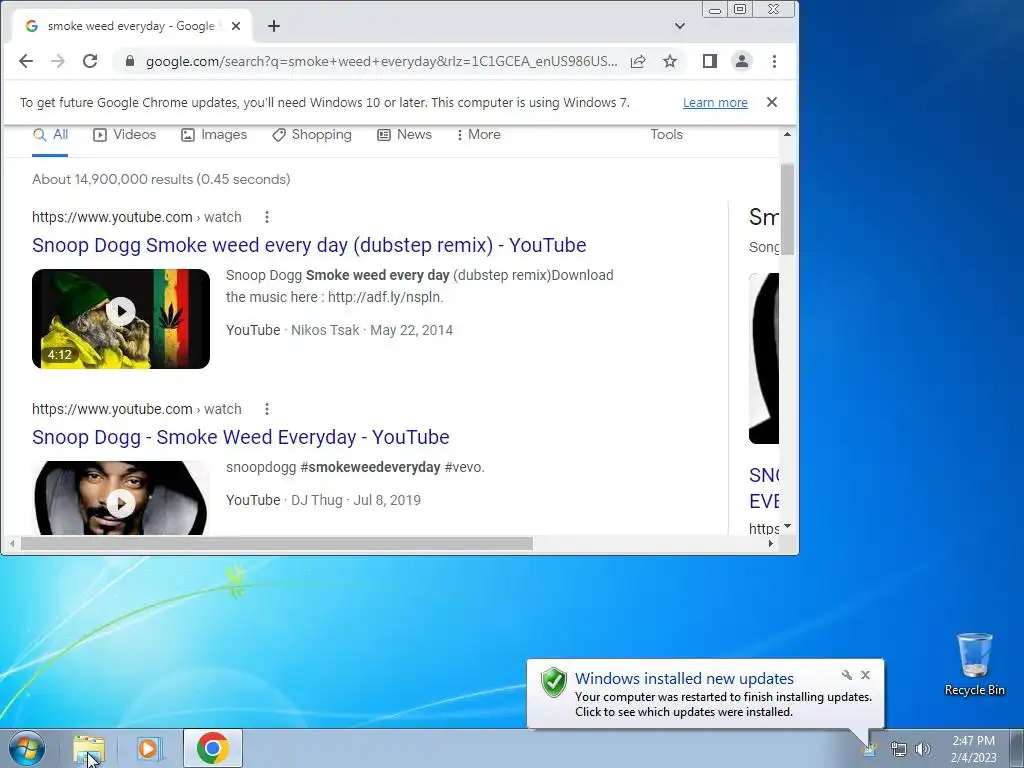The image size is (1024, 768).
Task: Open options for the second YouTube result
Action: point(266,409)
